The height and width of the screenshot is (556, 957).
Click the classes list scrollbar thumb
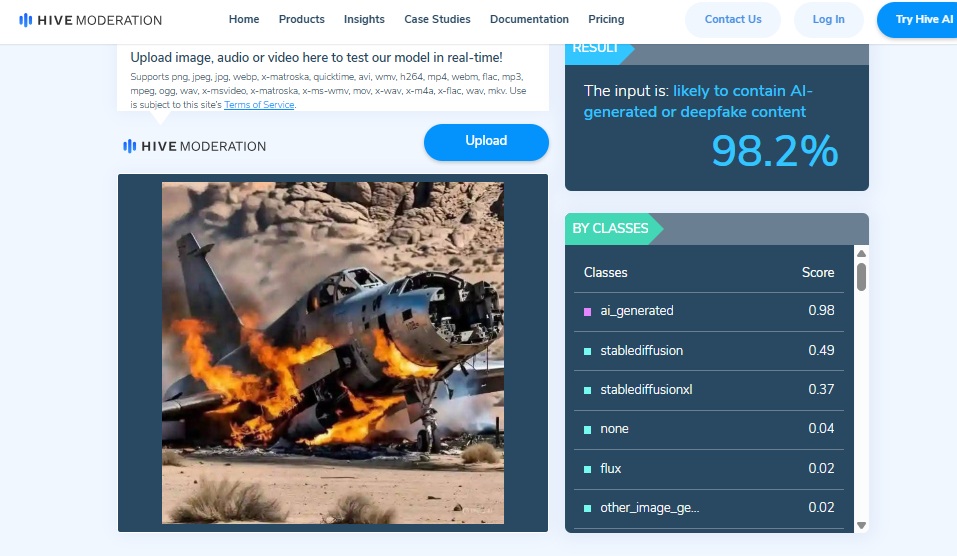861,277
